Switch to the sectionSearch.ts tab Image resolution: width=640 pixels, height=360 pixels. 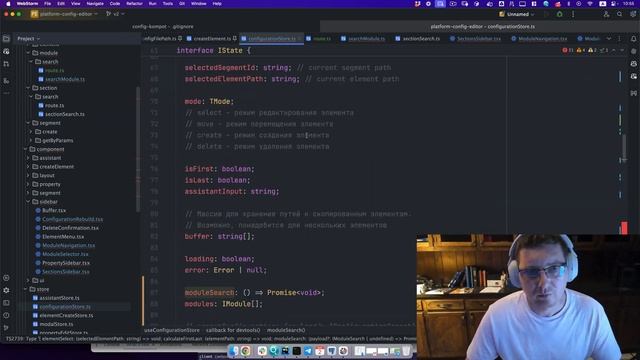[417, 39]
